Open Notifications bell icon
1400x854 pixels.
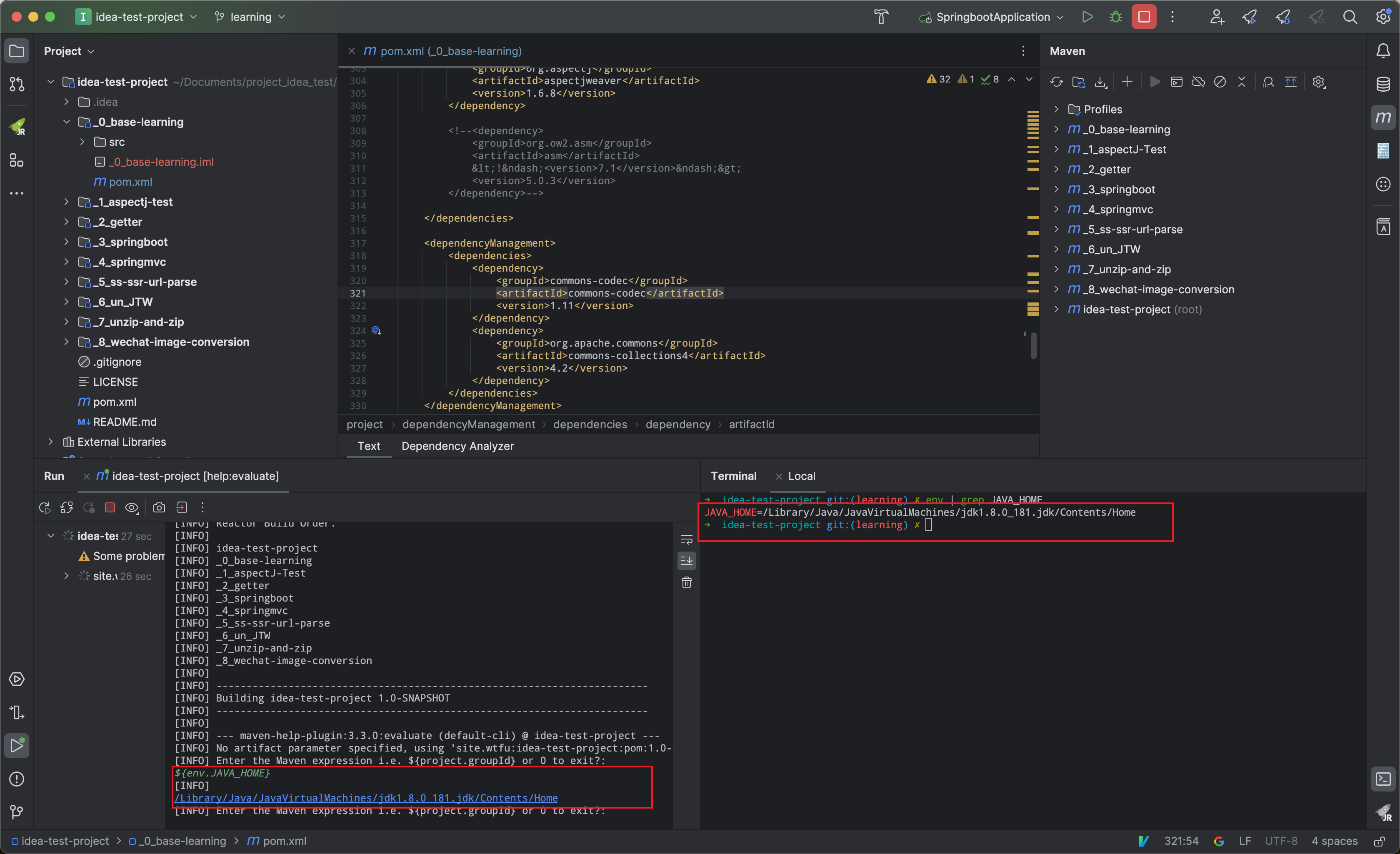tap(1383, 51)
